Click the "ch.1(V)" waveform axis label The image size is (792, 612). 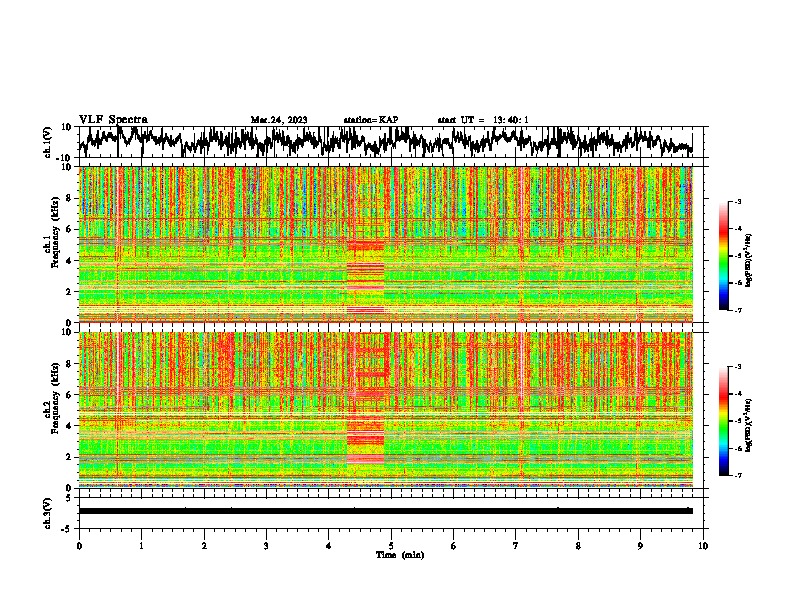pyautogui.click(x=48, y=142)
